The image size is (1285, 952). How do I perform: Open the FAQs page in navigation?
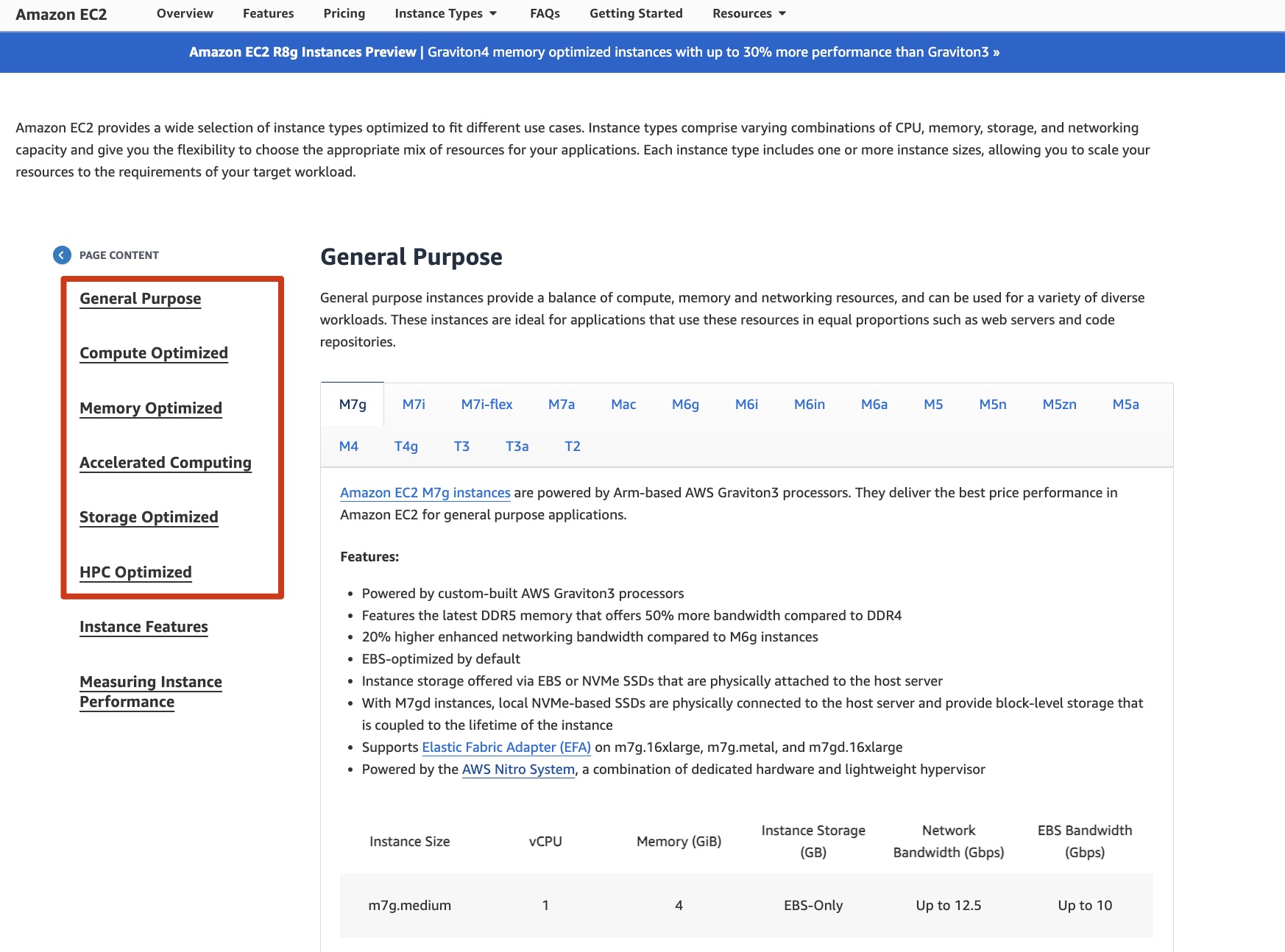[x=545, y=13]
